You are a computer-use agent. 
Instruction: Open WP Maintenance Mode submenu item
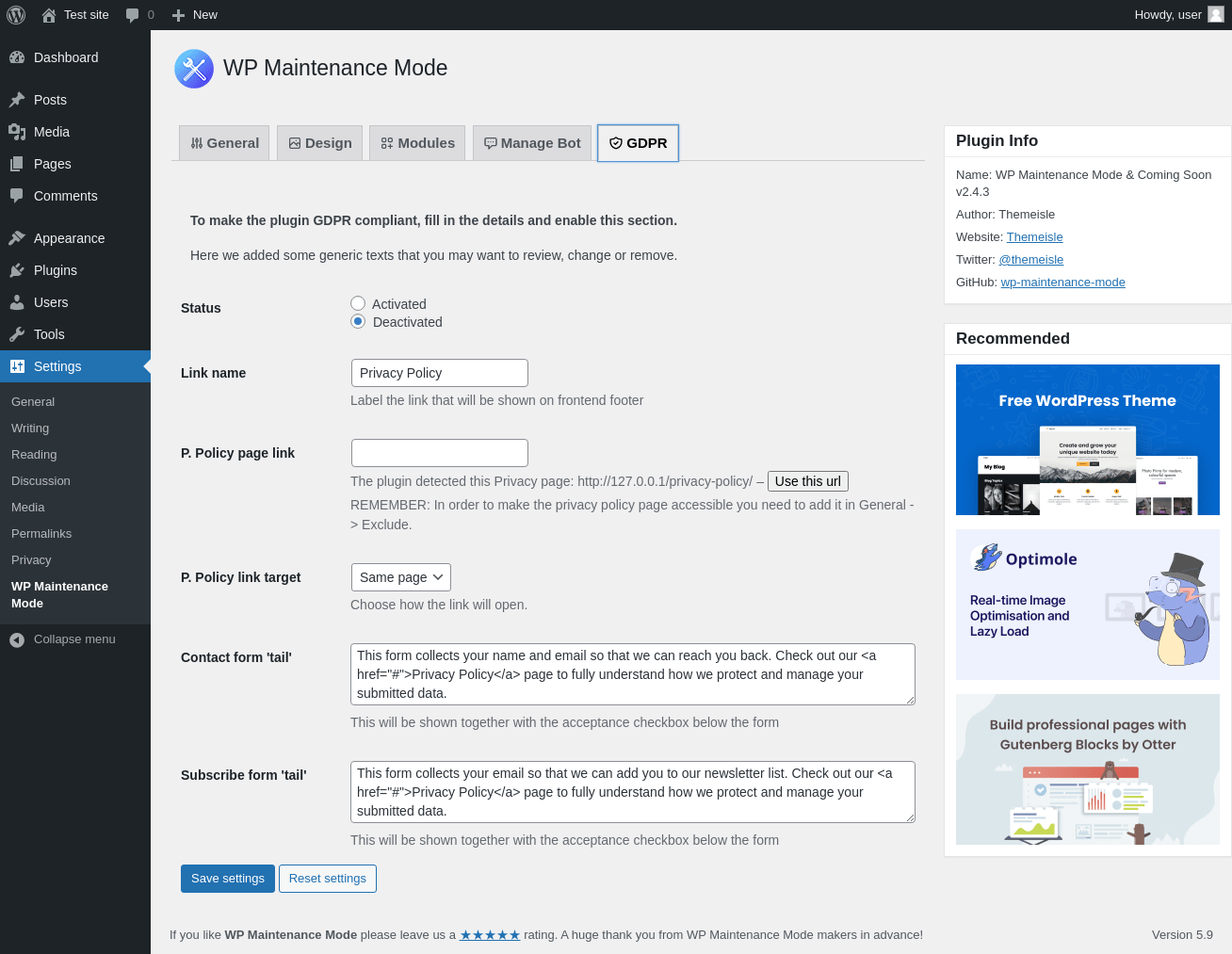click(x=59, y=595)
